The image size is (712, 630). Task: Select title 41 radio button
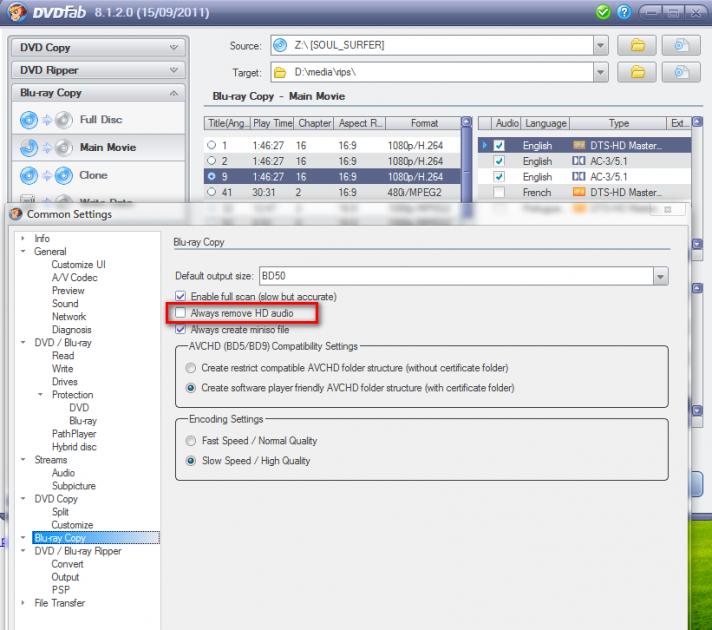tap(211, 192)
